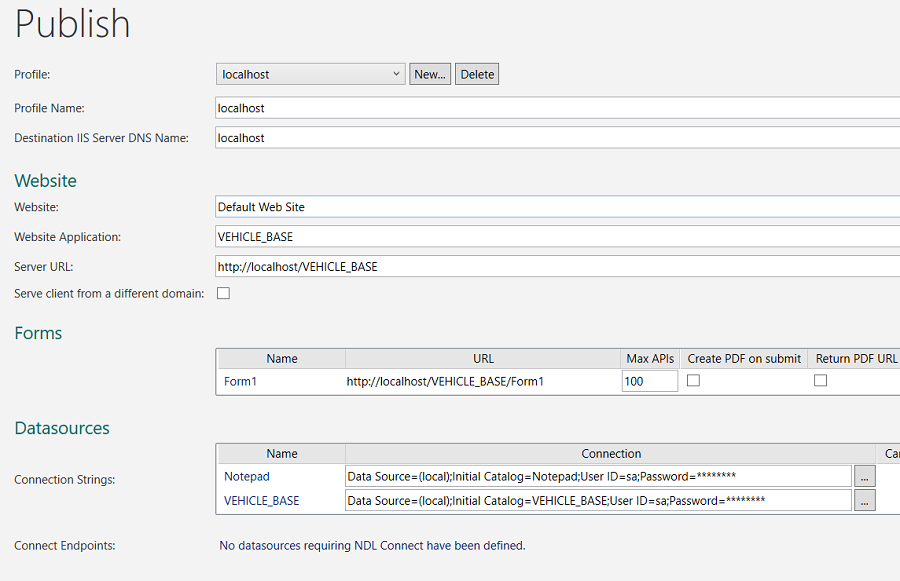900x581 pixels.
Task: Expand the Profile dropdown arrow
Action: coord(394,73)
